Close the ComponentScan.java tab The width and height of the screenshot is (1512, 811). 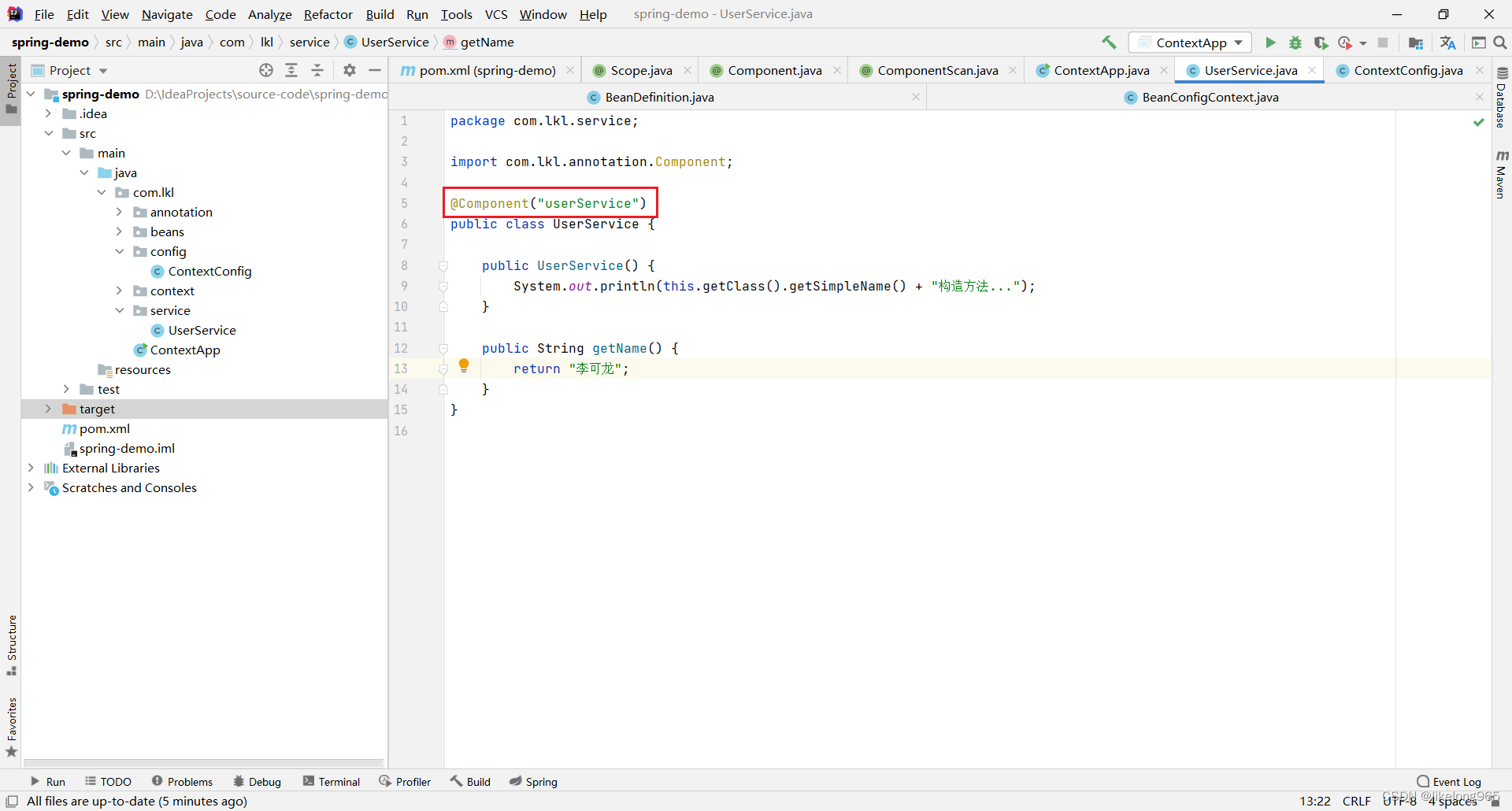(x=1013, y=70)
